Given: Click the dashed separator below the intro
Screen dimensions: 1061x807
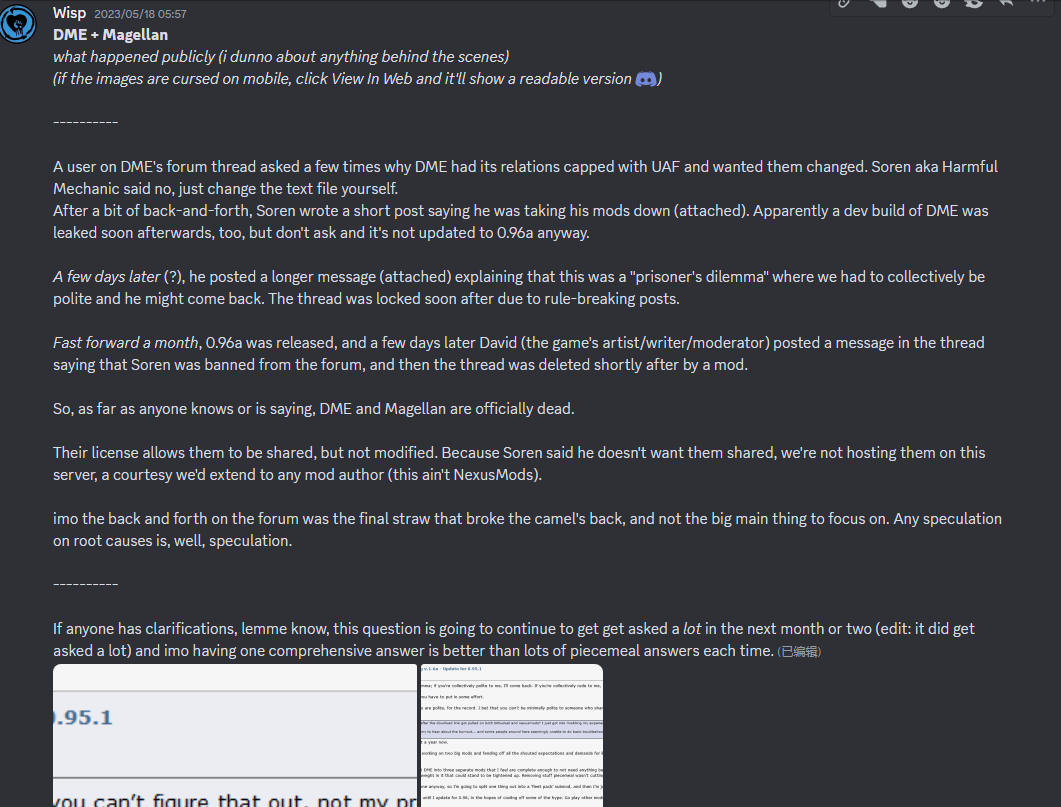Looking at the screenshot, I should [x=85, y=122].
